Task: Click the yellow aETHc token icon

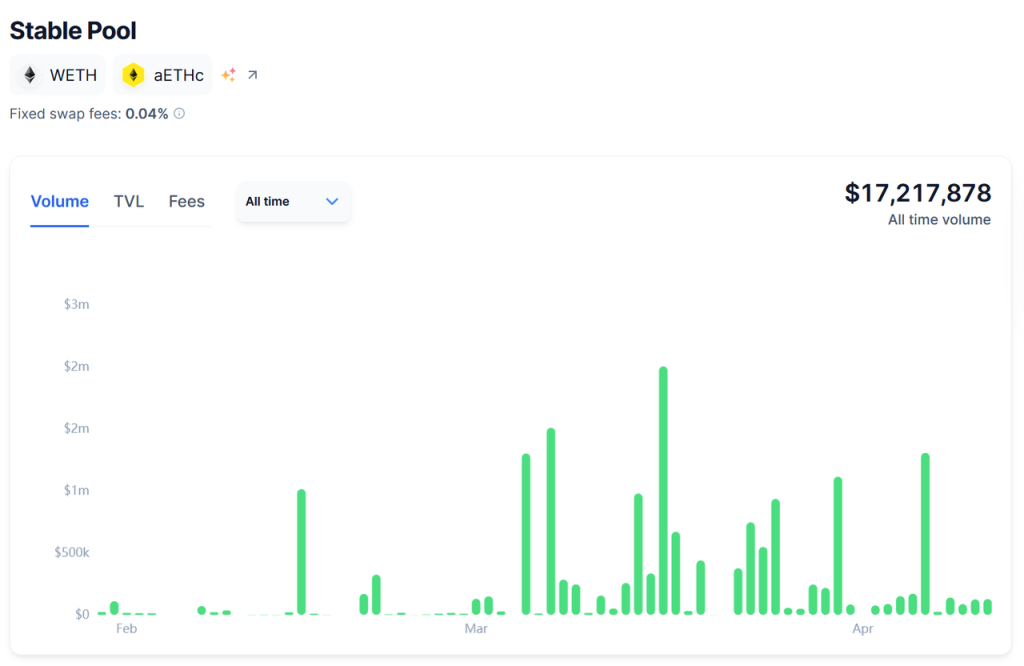Action: 133,75
